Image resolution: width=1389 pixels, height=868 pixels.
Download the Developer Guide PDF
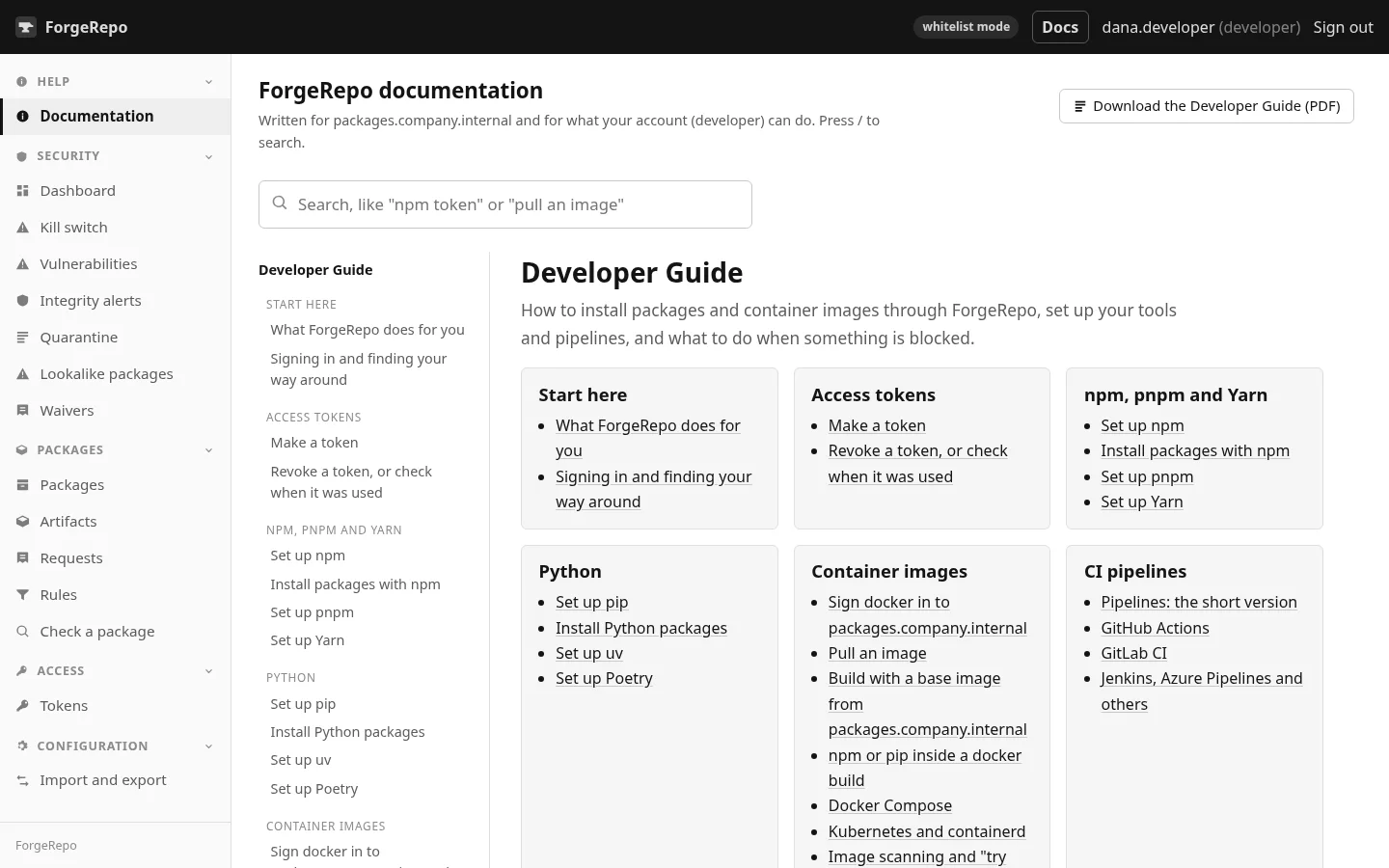[1206, 106]
